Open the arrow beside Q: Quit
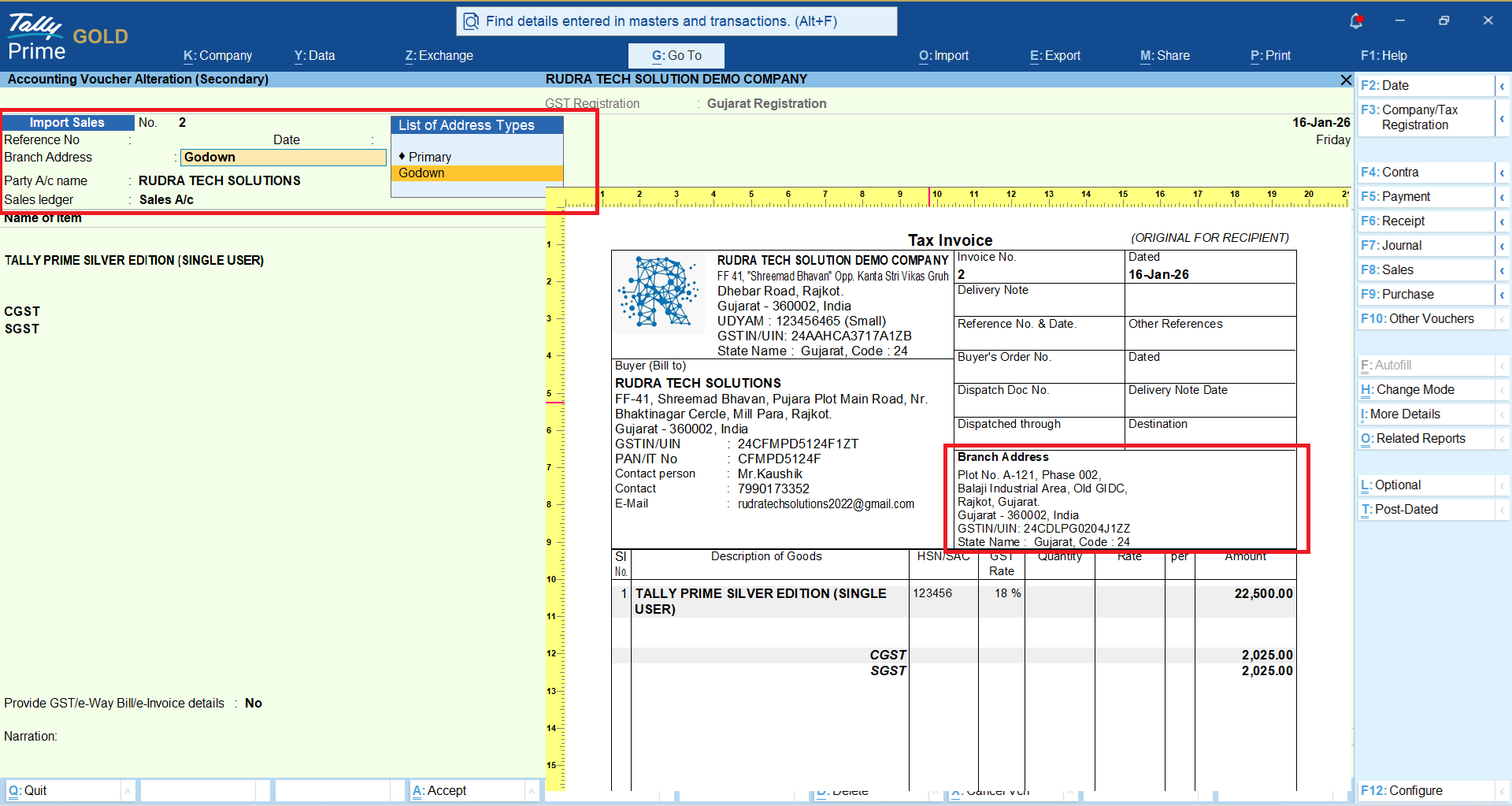1512x806 pixels. pyautogui.click(x=128, y=790)
